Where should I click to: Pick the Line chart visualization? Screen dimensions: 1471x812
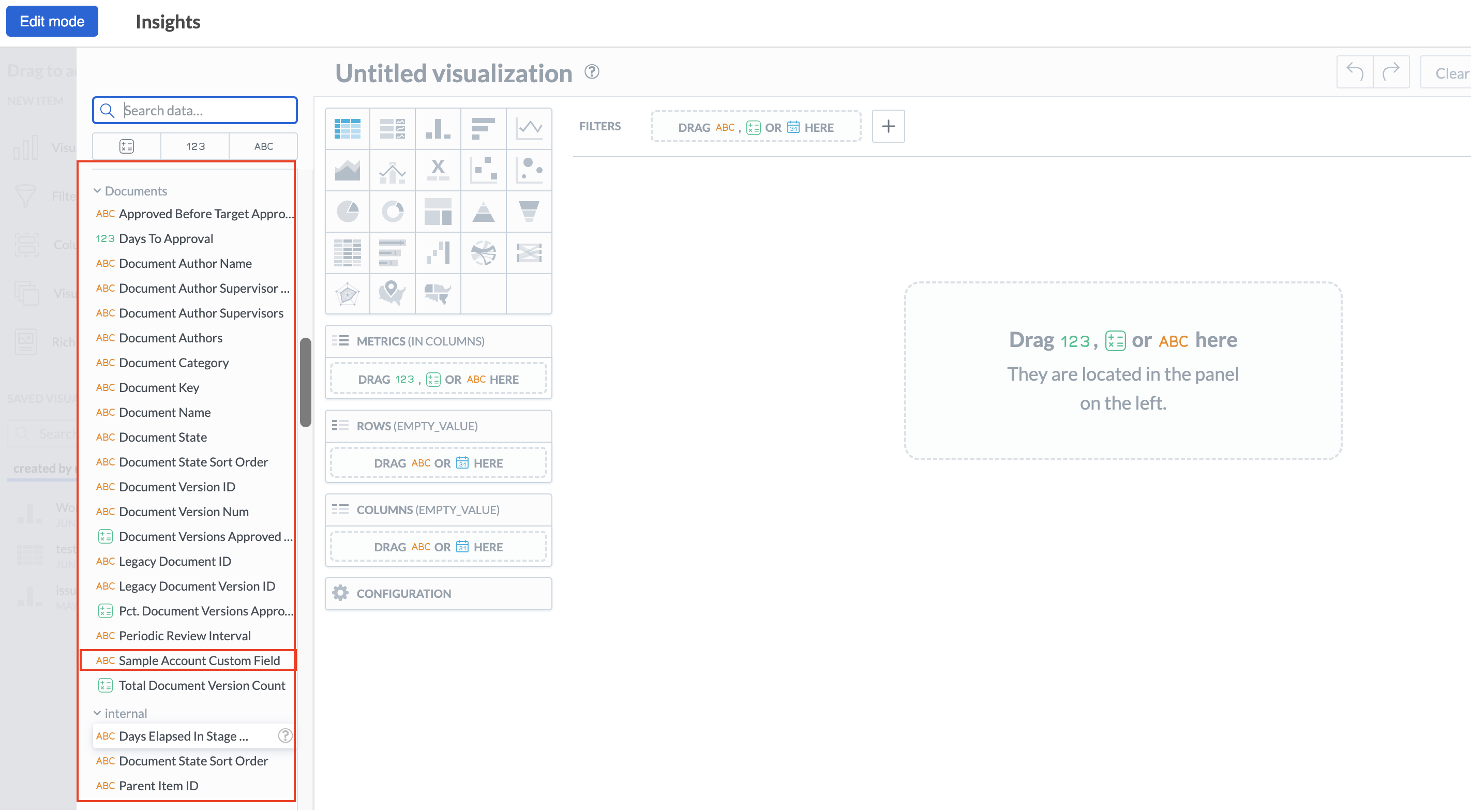[x=529, y=128]
